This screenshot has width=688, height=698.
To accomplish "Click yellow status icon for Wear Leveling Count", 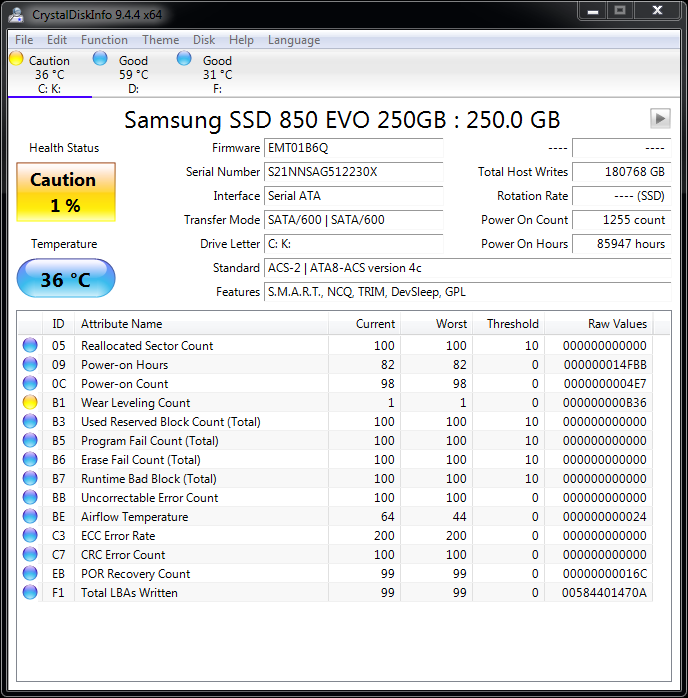I will (30, 402).
